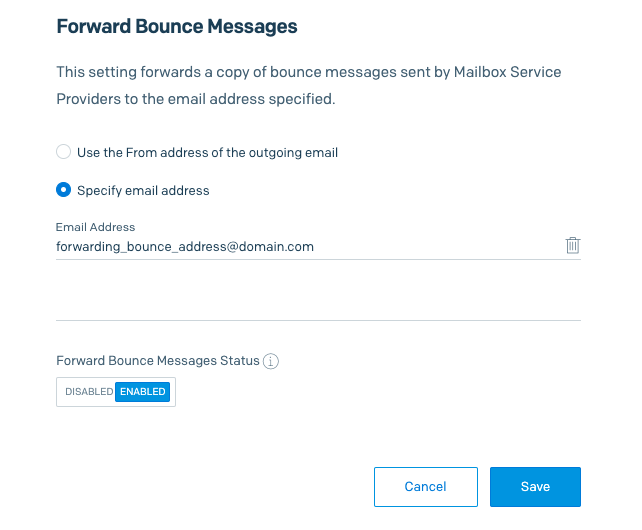Click the word 'forwarding_bounce_address' in the email field
Image resolution: width=642 pixels, height=530 pixels.
pyautogui.click(x=143, y=246)
